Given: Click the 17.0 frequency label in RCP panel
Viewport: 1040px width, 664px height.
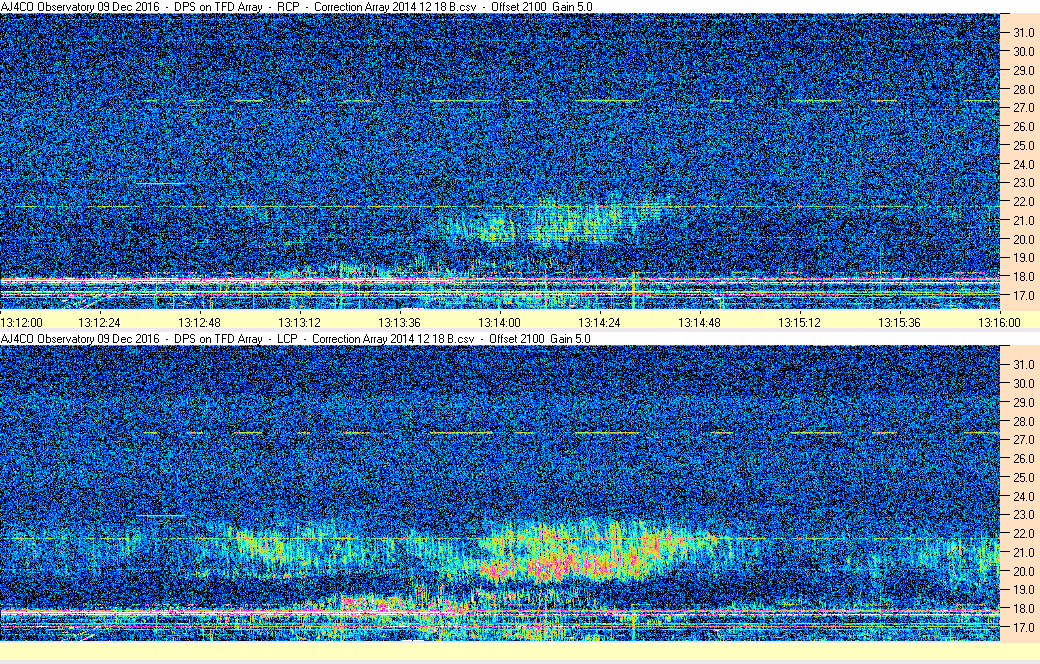Looking at the screenshot, I should pyautogui.click(x=1023, y=295).
